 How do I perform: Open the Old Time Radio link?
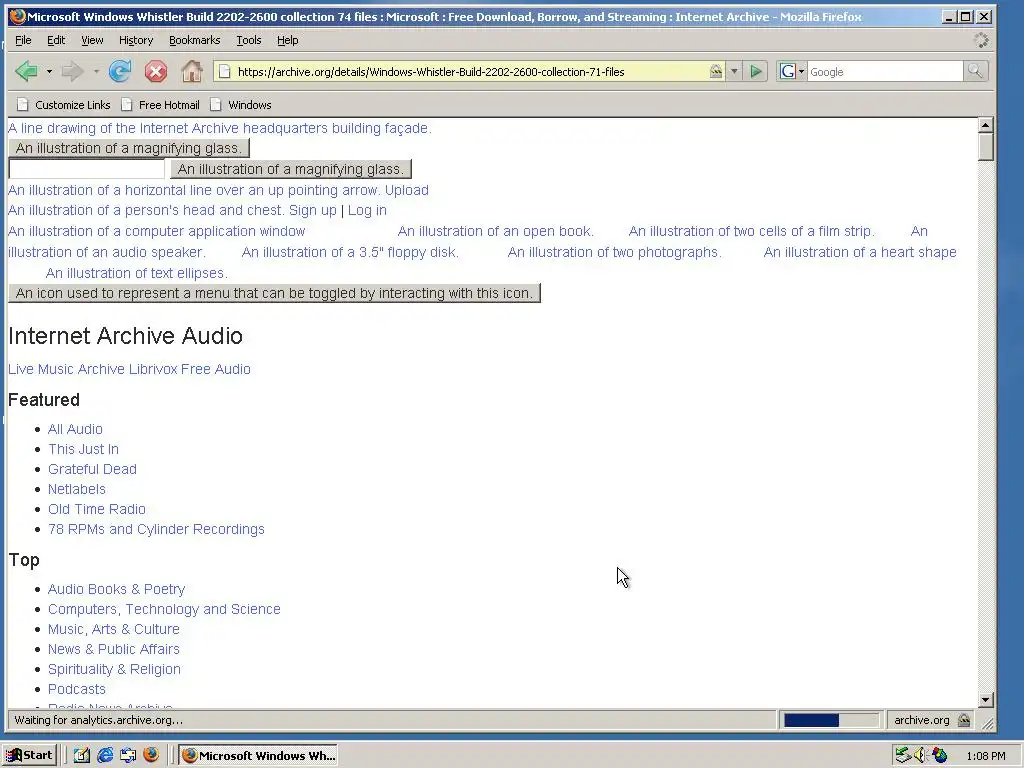(97, 509)
